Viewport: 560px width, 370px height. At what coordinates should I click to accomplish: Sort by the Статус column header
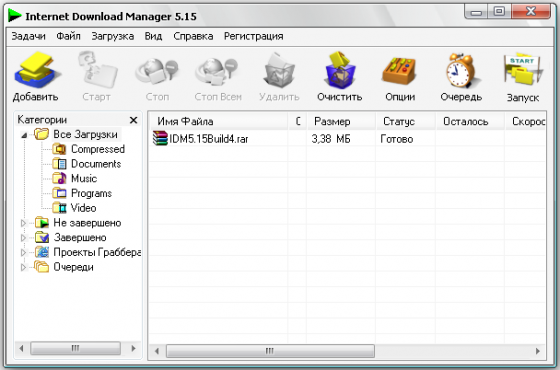click(x=406, y=121)
